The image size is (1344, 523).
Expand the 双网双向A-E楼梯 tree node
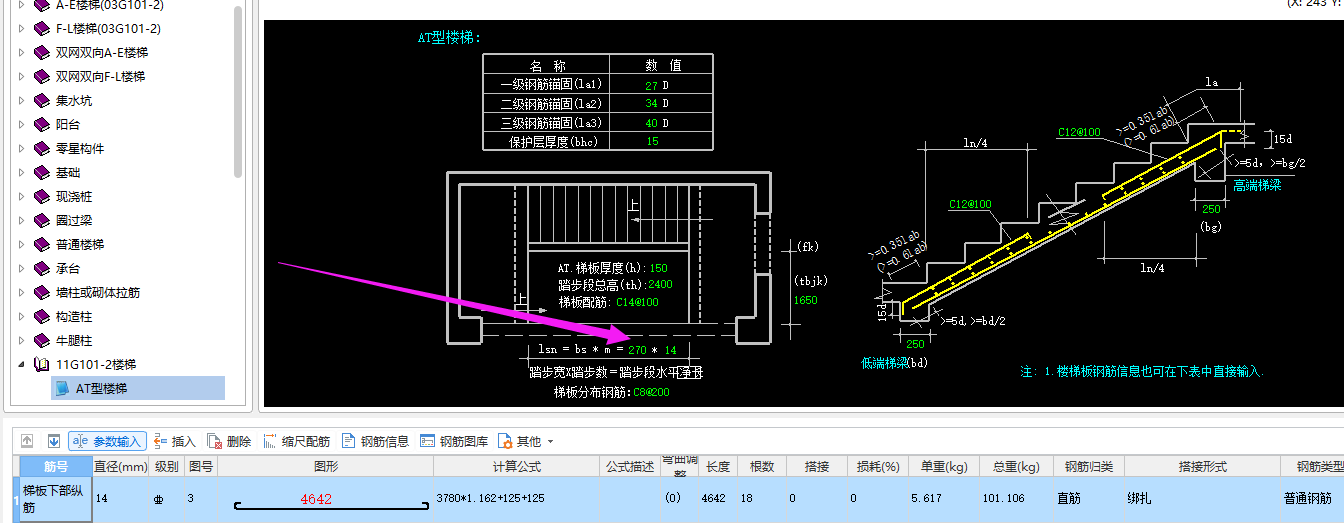(21, 52)
